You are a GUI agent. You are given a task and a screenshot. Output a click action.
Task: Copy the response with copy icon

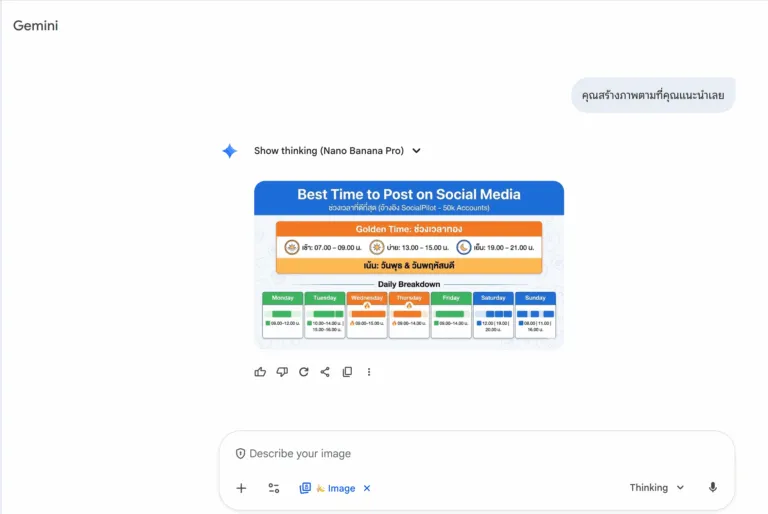[347, 372]
